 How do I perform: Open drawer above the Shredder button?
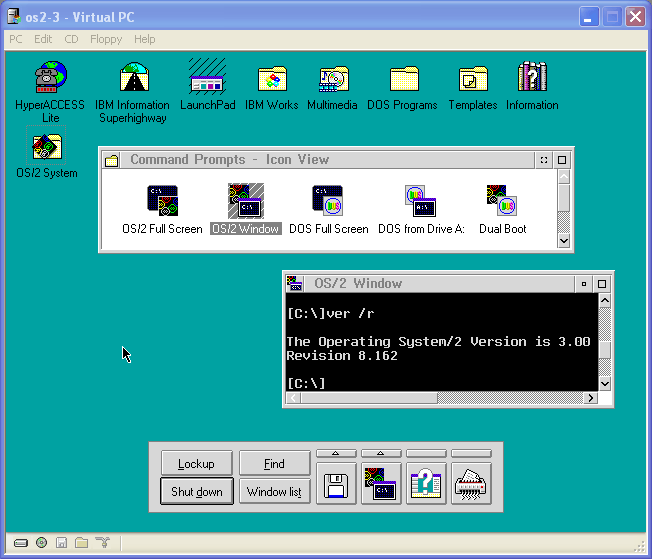click(x=471, y=453)
